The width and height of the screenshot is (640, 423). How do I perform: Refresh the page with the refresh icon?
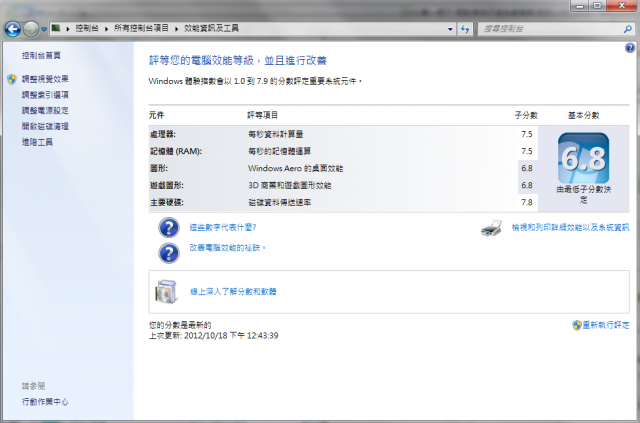click(465, 29)
